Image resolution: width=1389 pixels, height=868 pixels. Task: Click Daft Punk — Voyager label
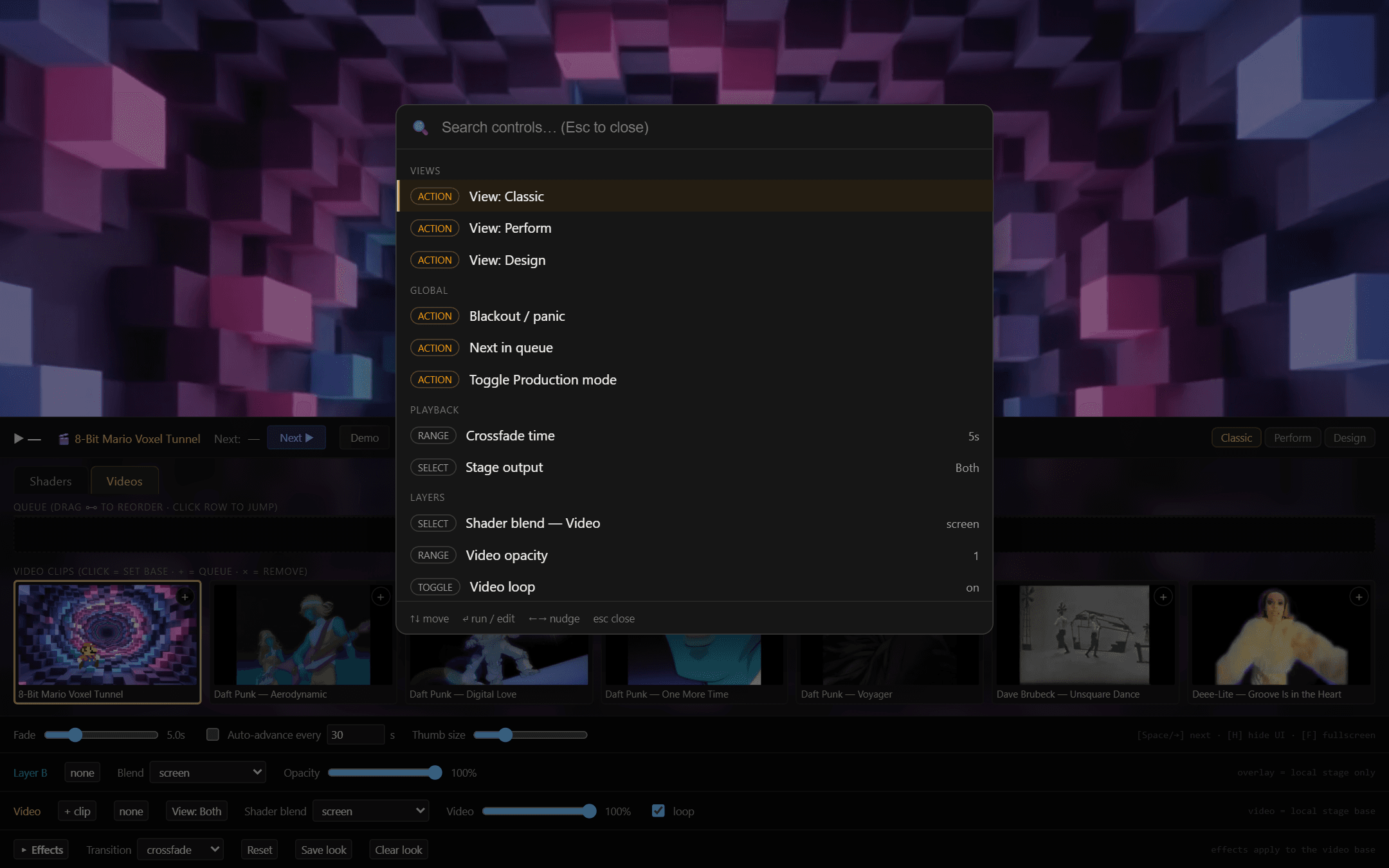tap(847, 694)
